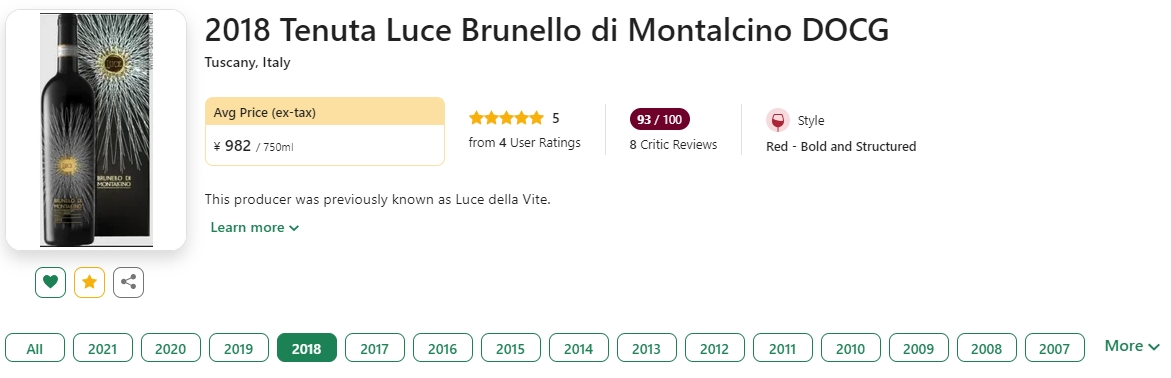Click the five-star user rating stars

pyautogui.click(x=506, y=118)
